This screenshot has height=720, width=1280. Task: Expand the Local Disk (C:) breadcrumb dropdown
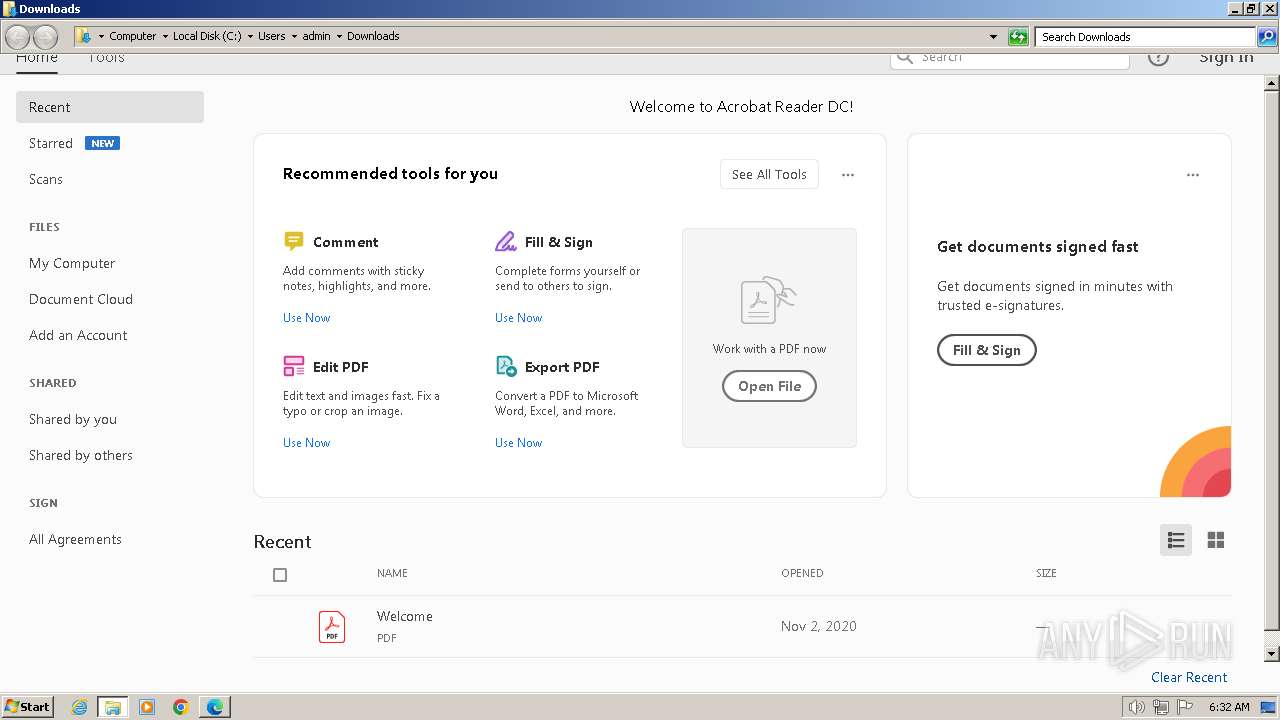coord(250,36)
